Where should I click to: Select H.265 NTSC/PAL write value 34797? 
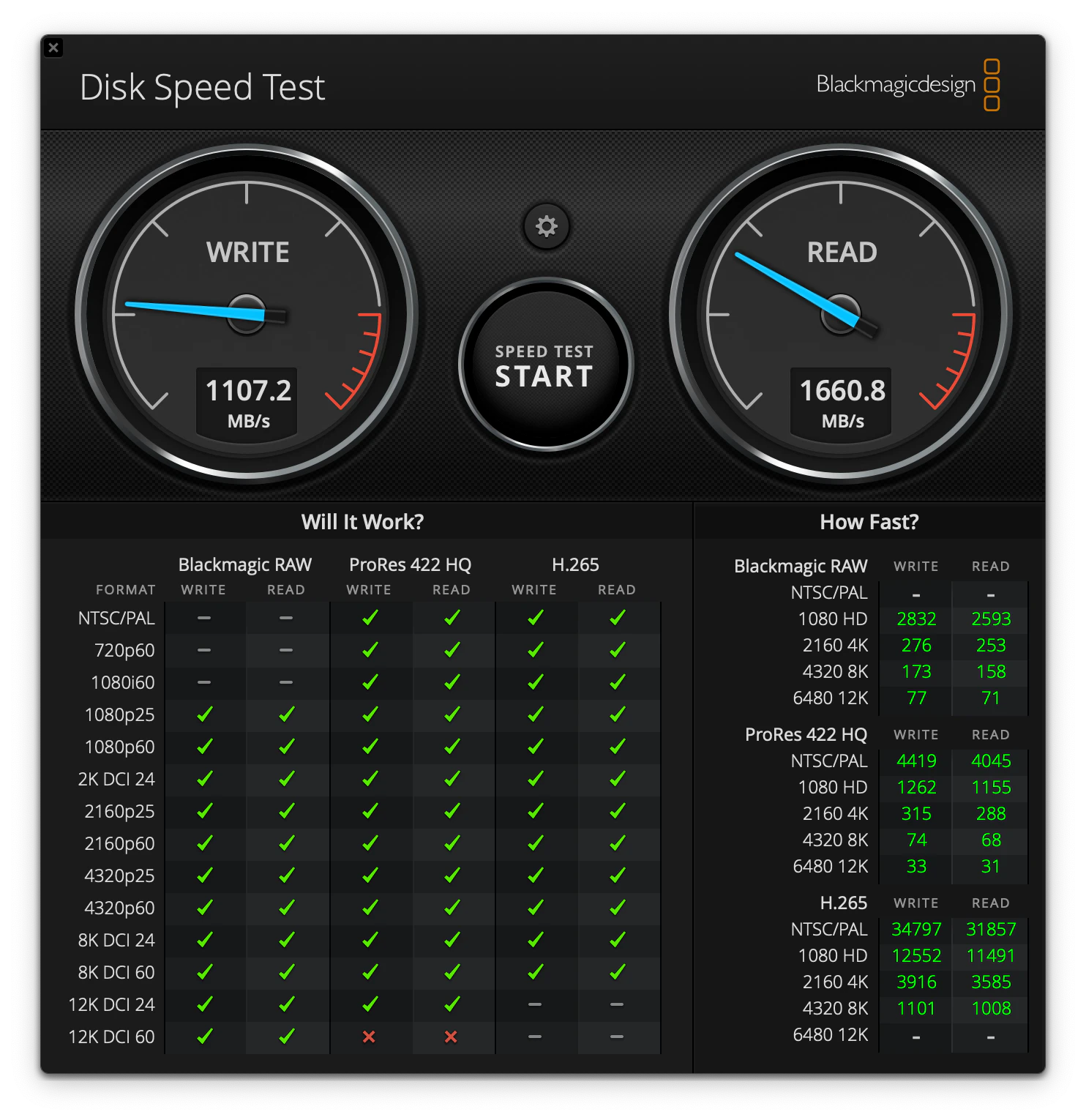point(916,930)
